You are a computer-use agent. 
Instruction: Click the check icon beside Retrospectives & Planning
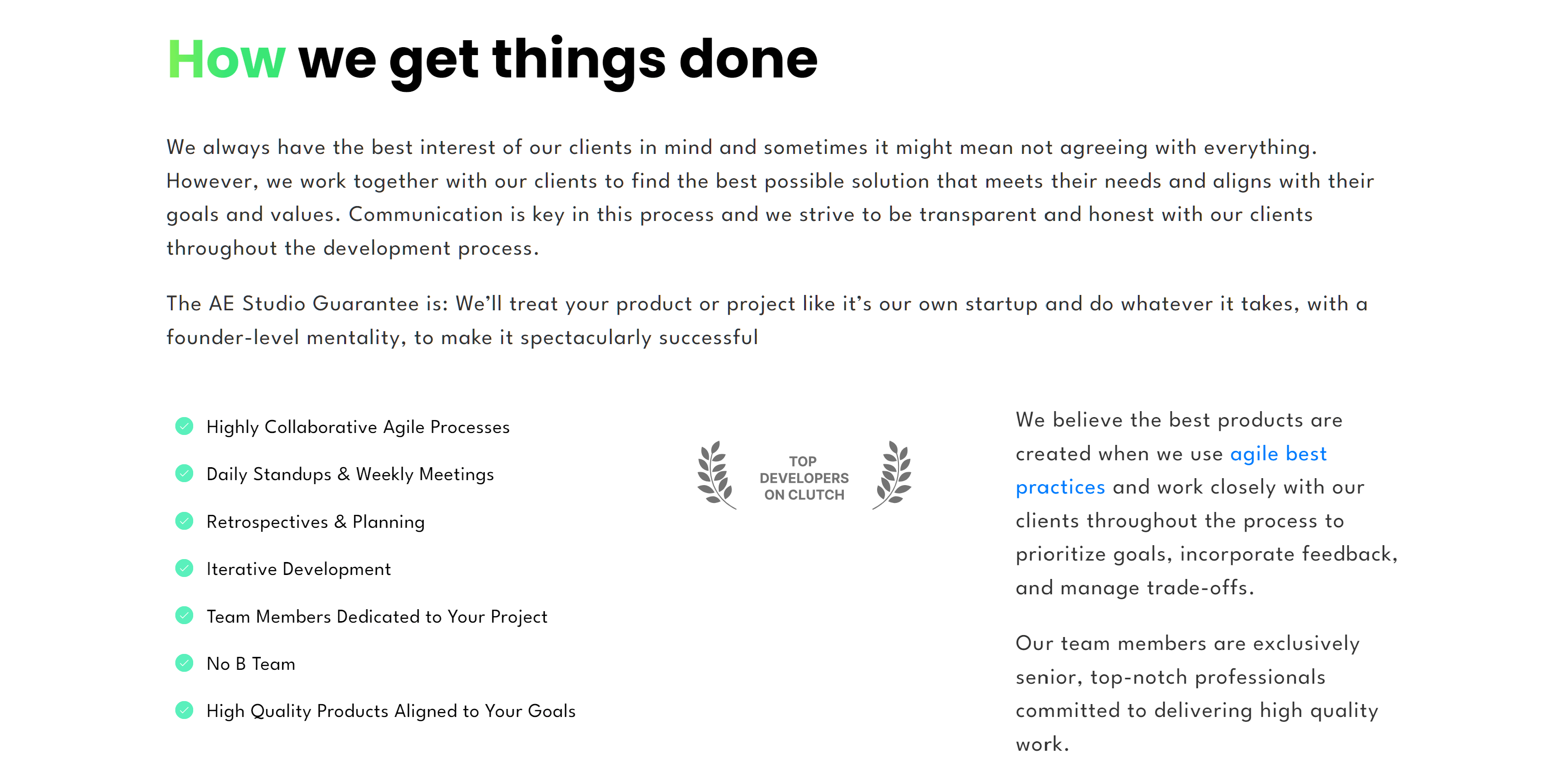point(184,521)
